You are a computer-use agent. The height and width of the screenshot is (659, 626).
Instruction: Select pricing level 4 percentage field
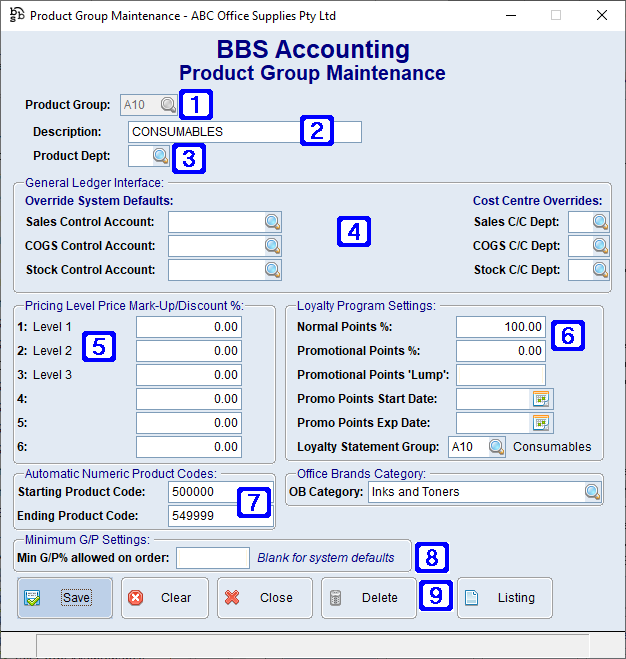point(189,399)
